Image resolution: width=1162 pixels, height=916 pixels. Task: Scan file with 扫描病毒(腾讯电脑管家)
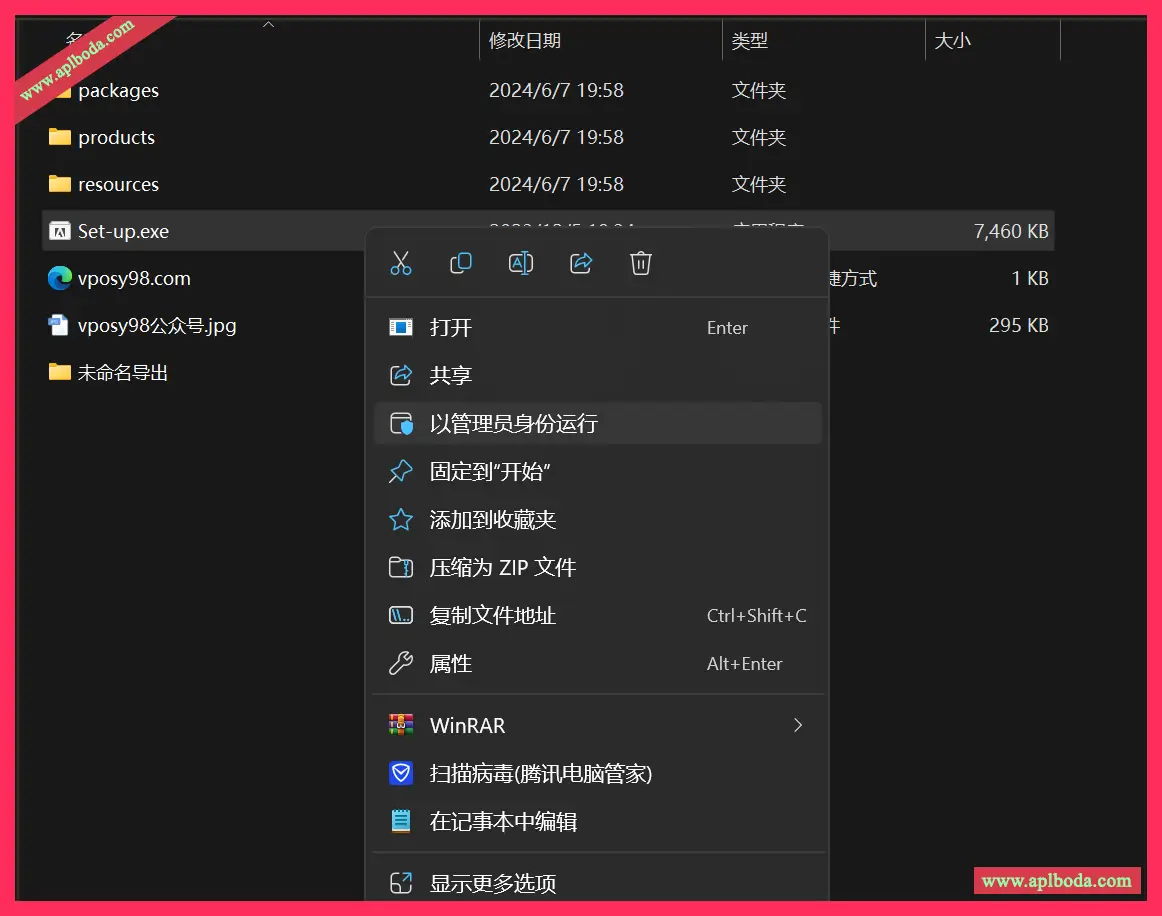click(x=540, y=774)
